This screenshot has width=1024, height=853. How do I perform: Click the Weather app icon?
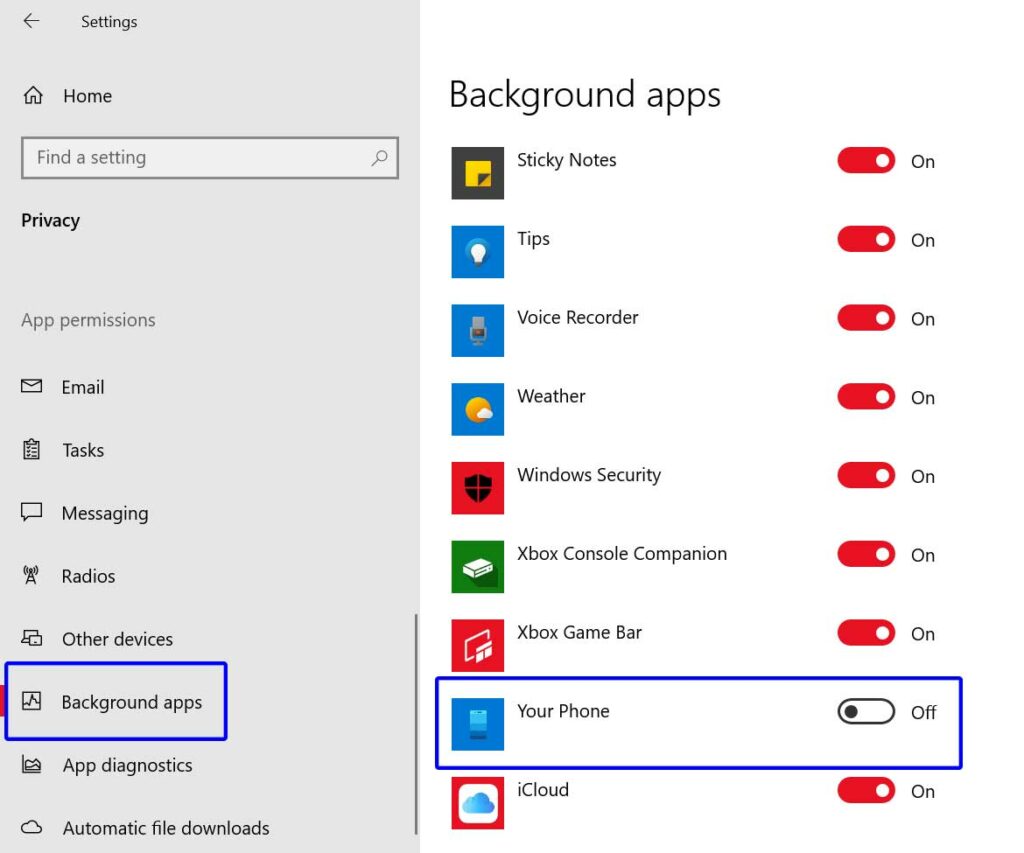pos(477,410)
